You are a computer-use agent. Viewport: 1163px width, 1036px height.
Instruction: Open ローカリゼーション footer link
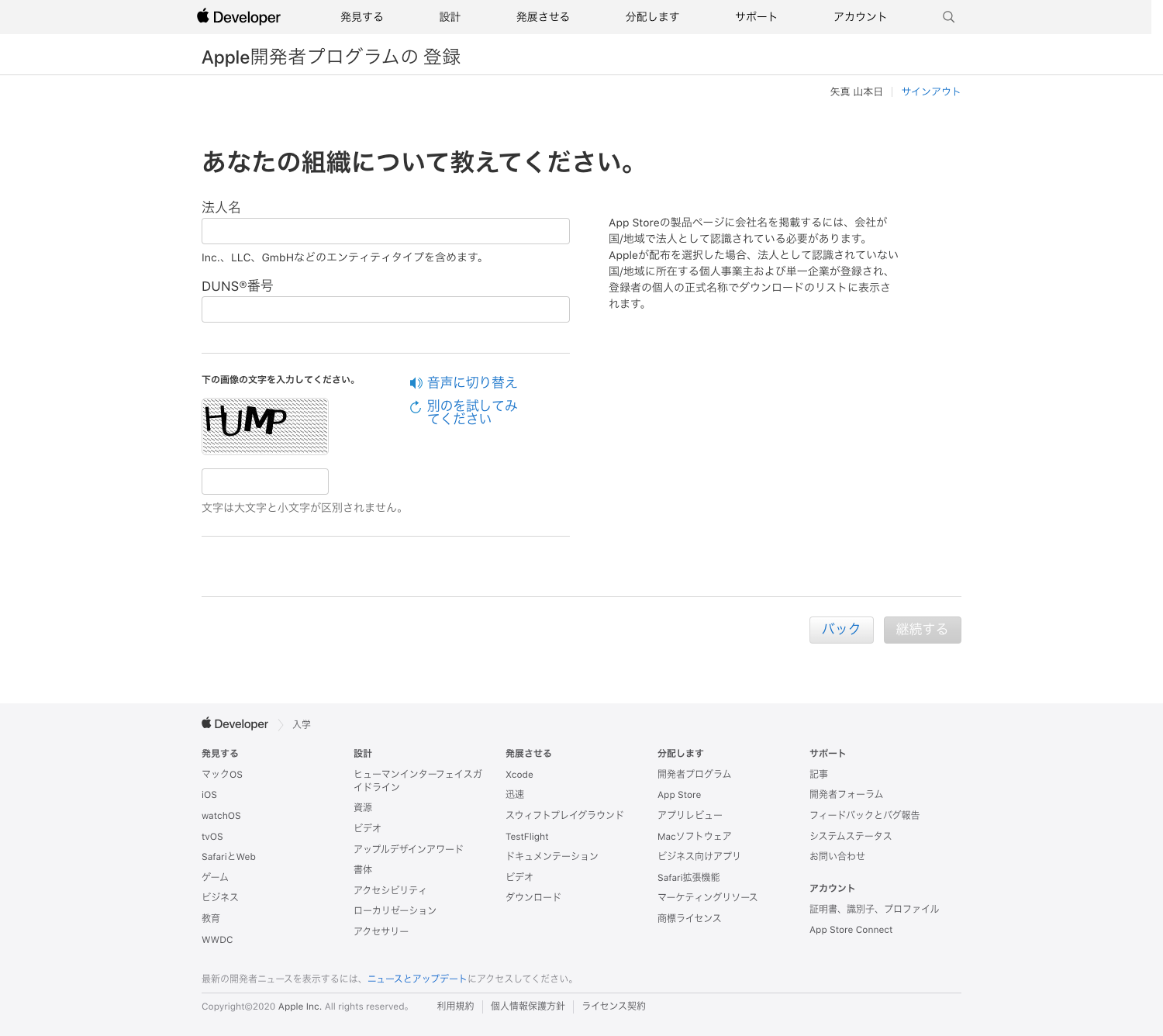pos(395,910)
